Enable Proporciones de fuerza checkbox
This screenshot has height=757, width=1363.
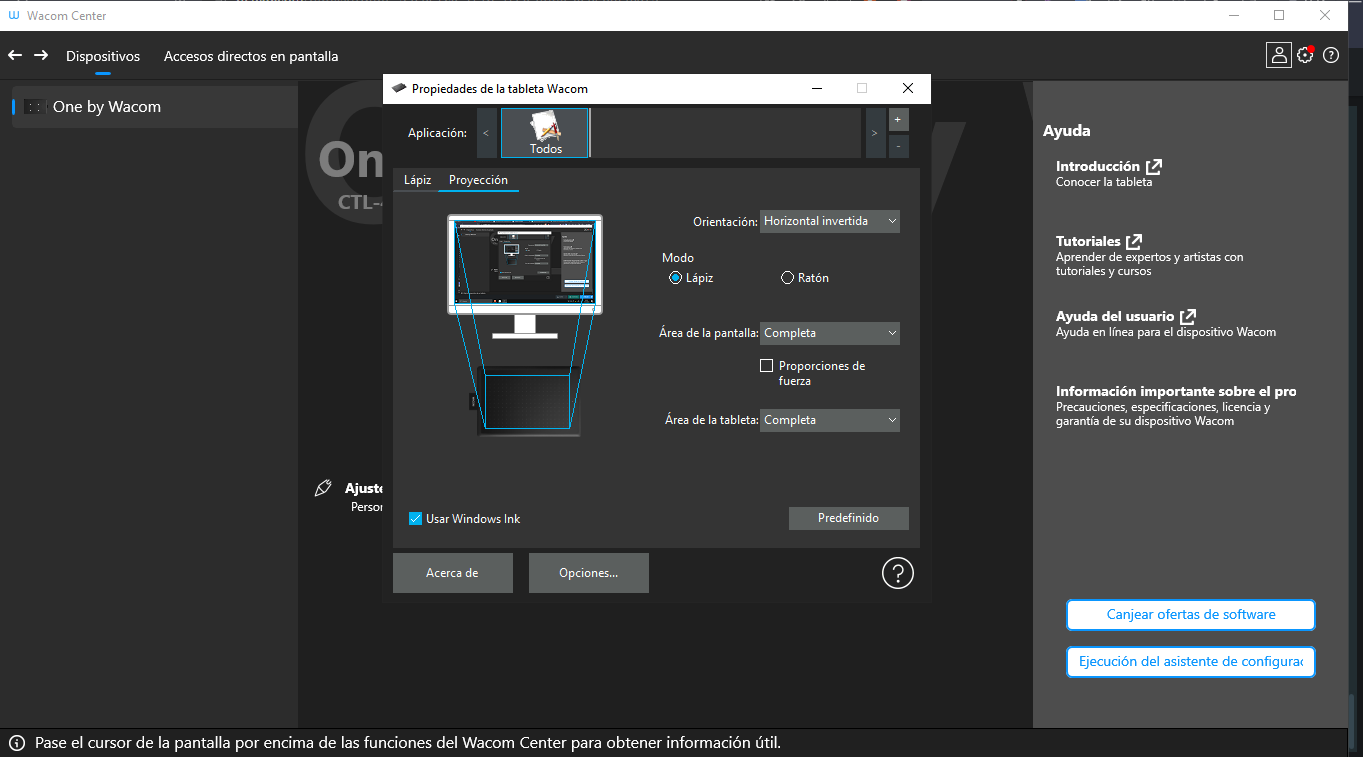click(x=767, y=366)
